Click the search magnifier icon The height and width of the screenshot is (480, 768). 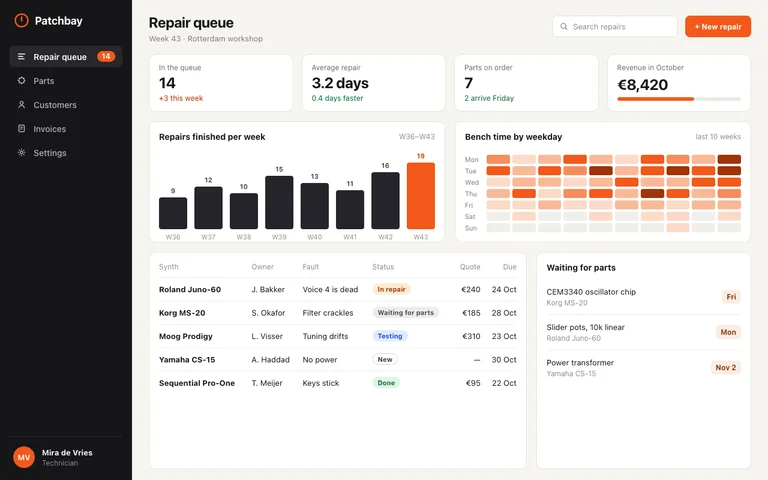[564, 26]
